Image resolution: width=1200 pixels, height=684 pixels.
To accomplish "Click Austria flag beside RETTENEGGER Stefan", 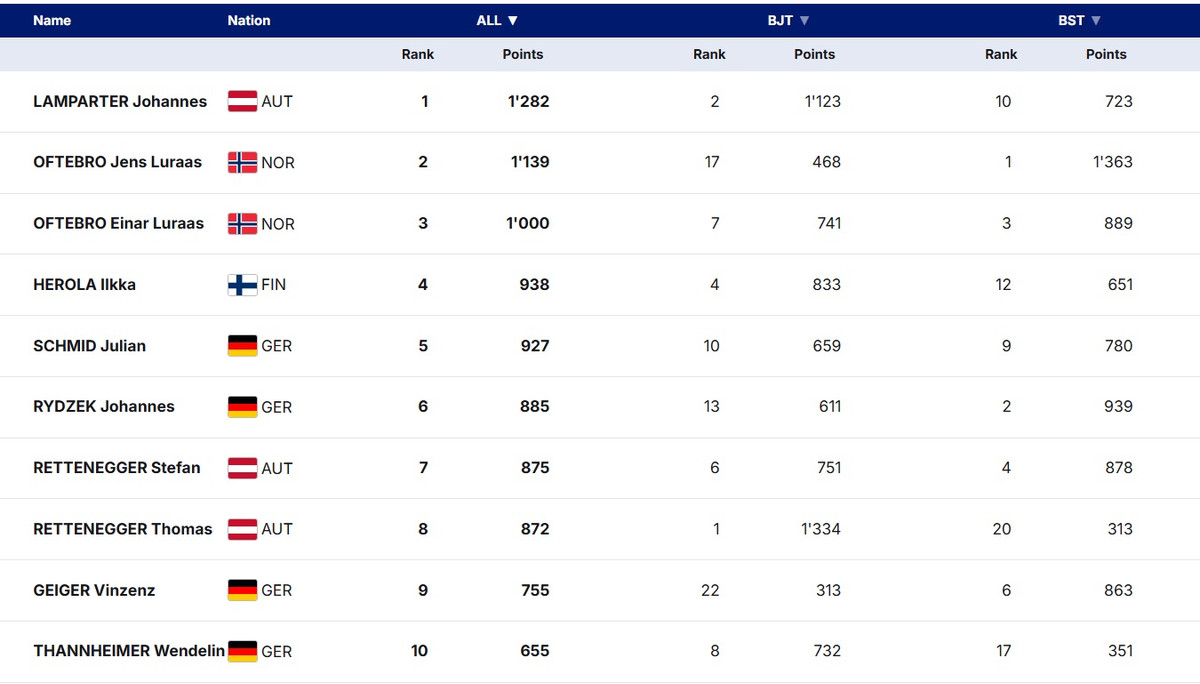I will 242,468.
